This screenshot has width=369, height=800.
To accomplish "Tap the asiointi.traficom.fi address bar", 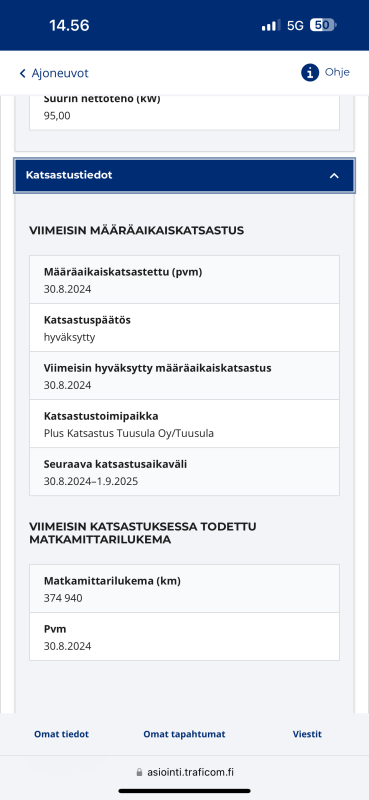I will click(x=185, y=772).
